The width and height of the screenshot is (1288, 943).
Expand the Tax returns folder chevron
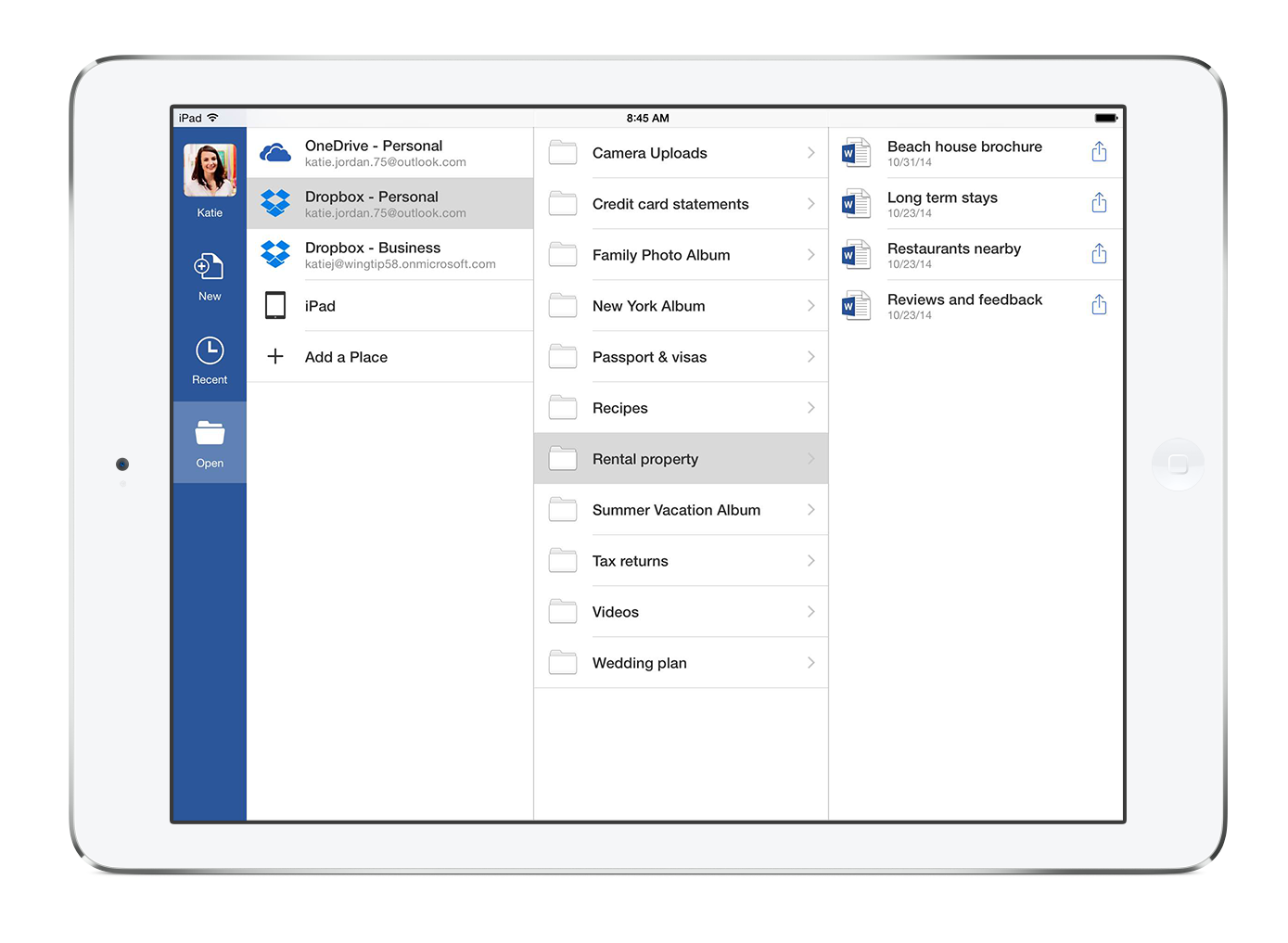pyautogui.click(x=810, y=560)
